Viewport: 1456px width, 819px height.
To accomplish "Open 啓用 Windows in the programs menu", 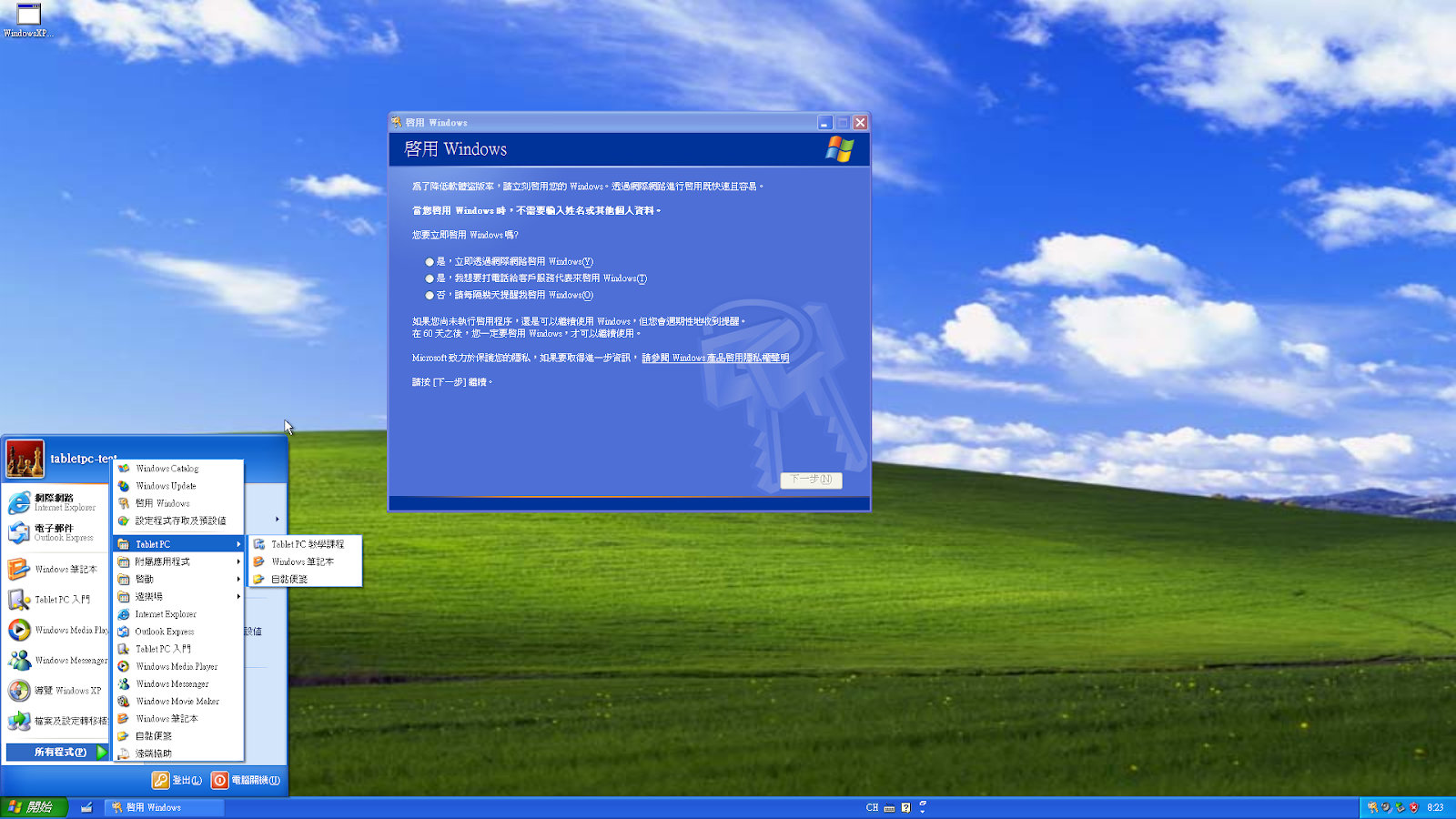I will 178,503.
